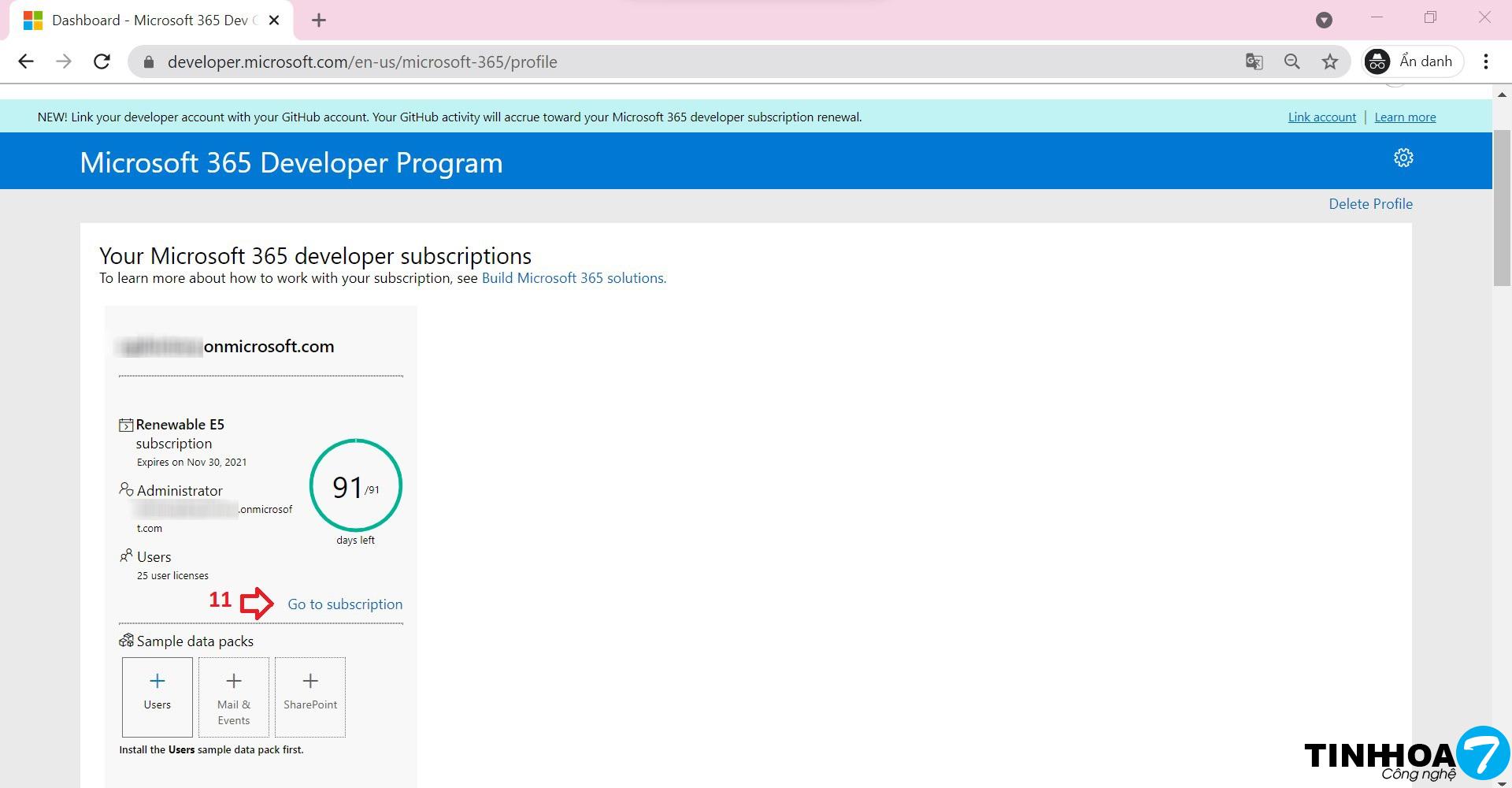
Task: Go back to previous page
Action: coord(26,61)
